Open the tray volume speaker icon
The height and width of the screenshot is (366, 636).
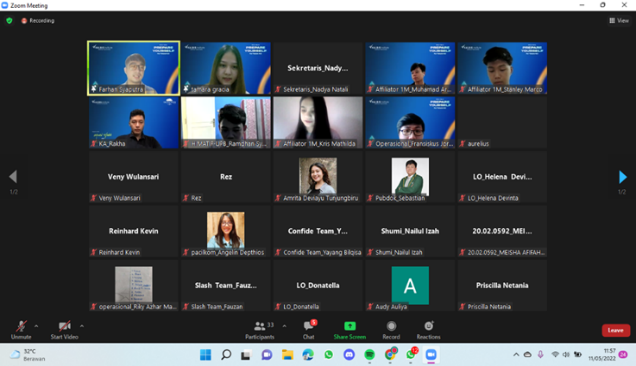[566, 355]
